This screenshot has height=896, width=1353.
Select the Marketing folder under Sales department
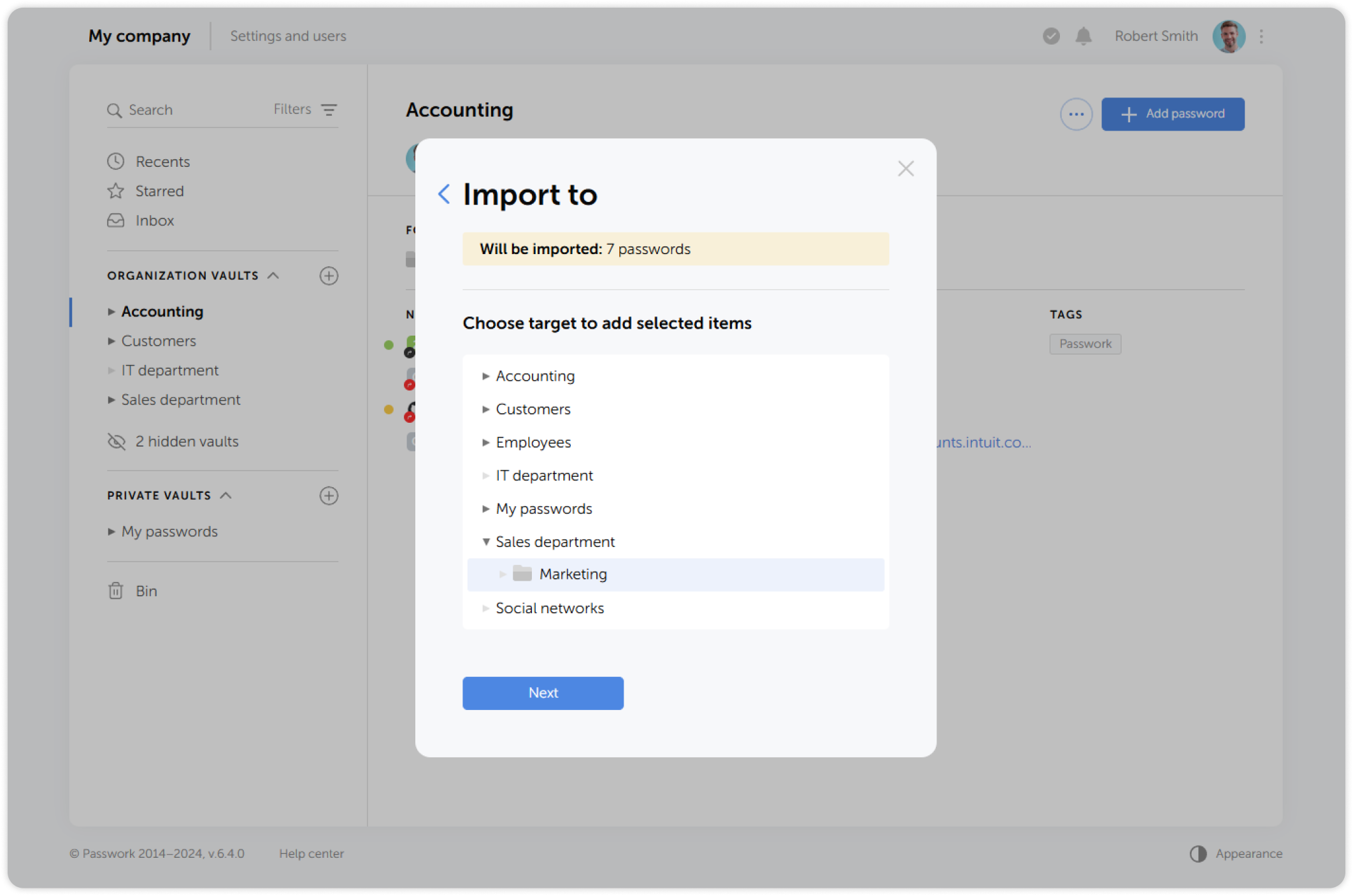(573, 574)
